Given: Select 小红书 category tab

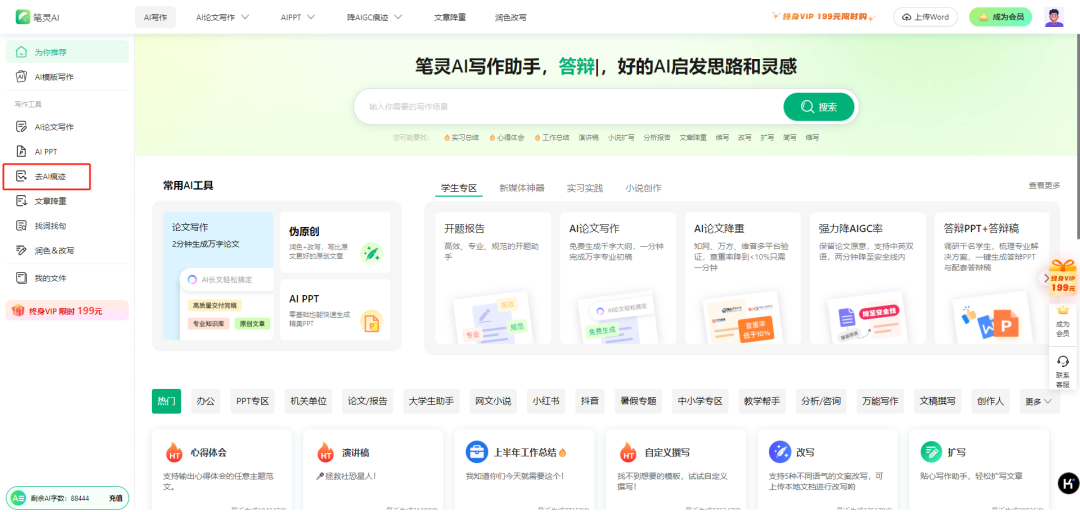Looking at the screenshot, I should tap(546, 401).
